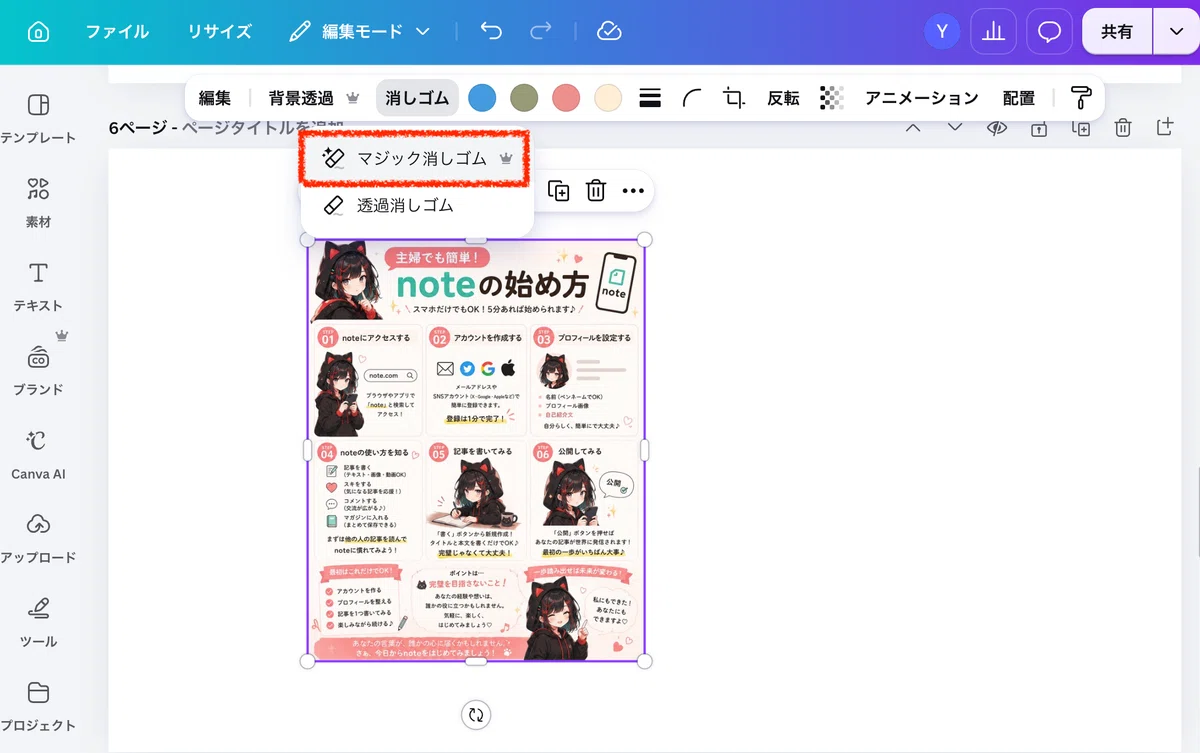This screenshot has height=753, width=1200.
Task: Redo the last action
Action: 541,32
